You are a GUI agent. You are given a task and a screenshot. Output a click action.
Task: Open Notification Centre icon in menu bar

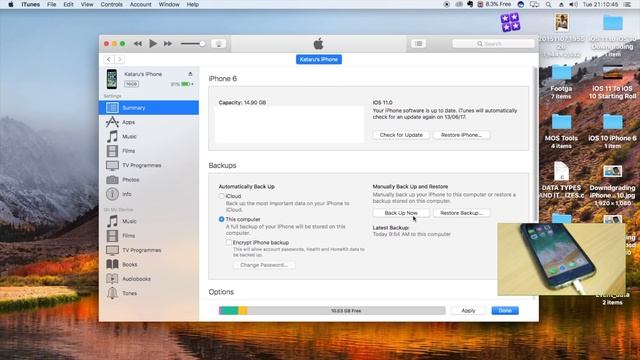tap(628, 4)
